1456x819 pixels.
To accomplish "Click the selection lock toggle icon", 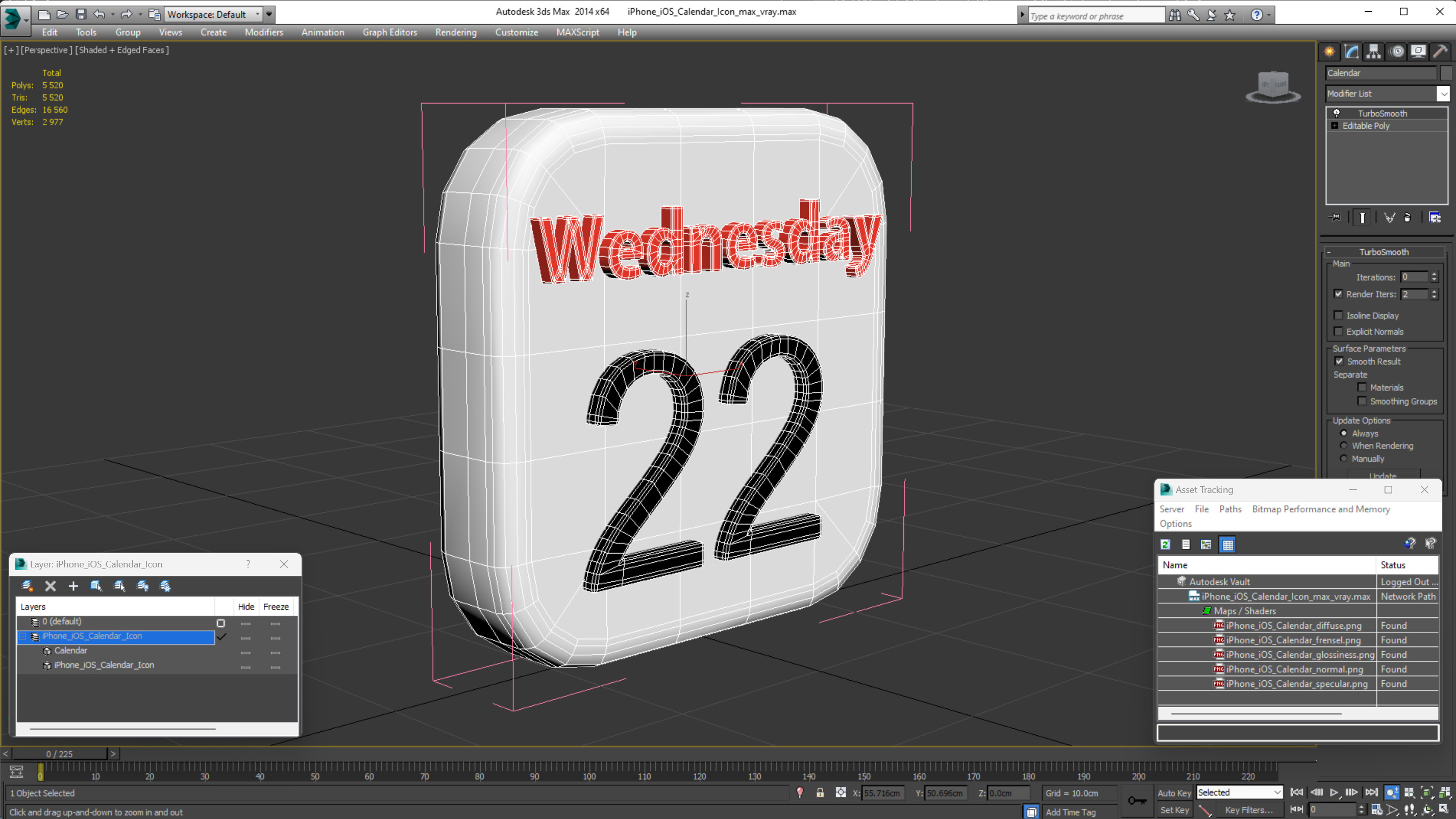I will point(820,792).
